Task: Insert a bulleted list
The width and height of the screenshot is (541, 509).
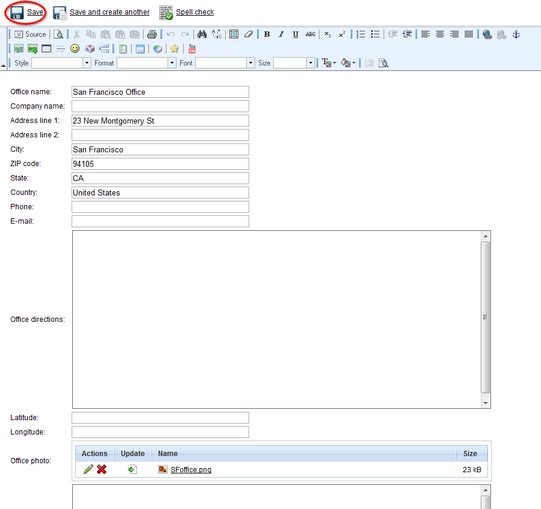Action: click(x=375, y=34)
